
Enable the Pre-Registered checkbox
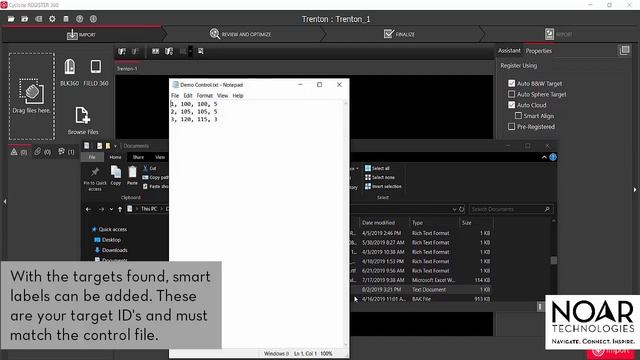pyautogui.click(x=511, y=127)
